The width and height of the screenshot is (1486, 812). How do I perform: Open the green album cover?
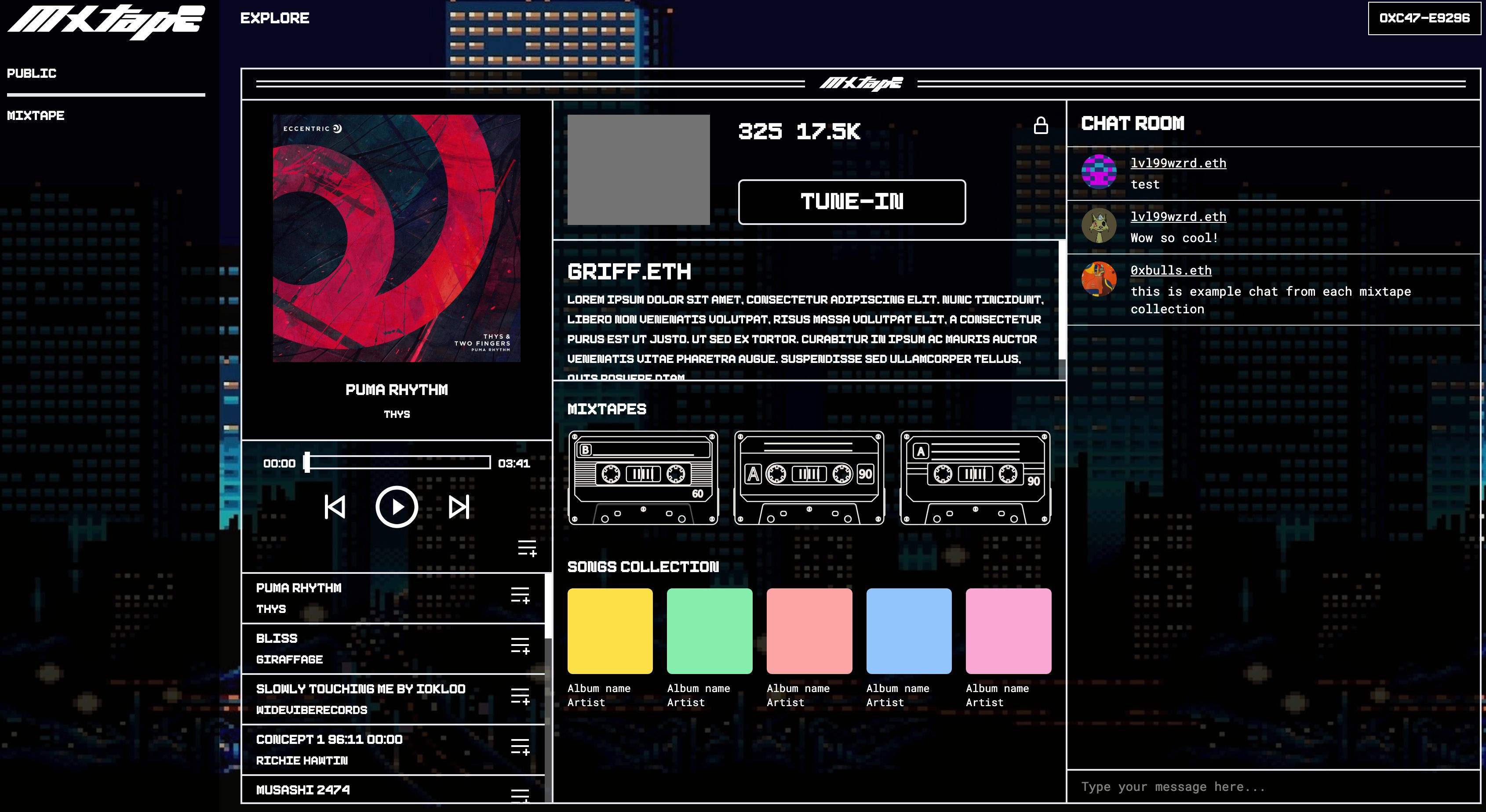pos(710,631)
